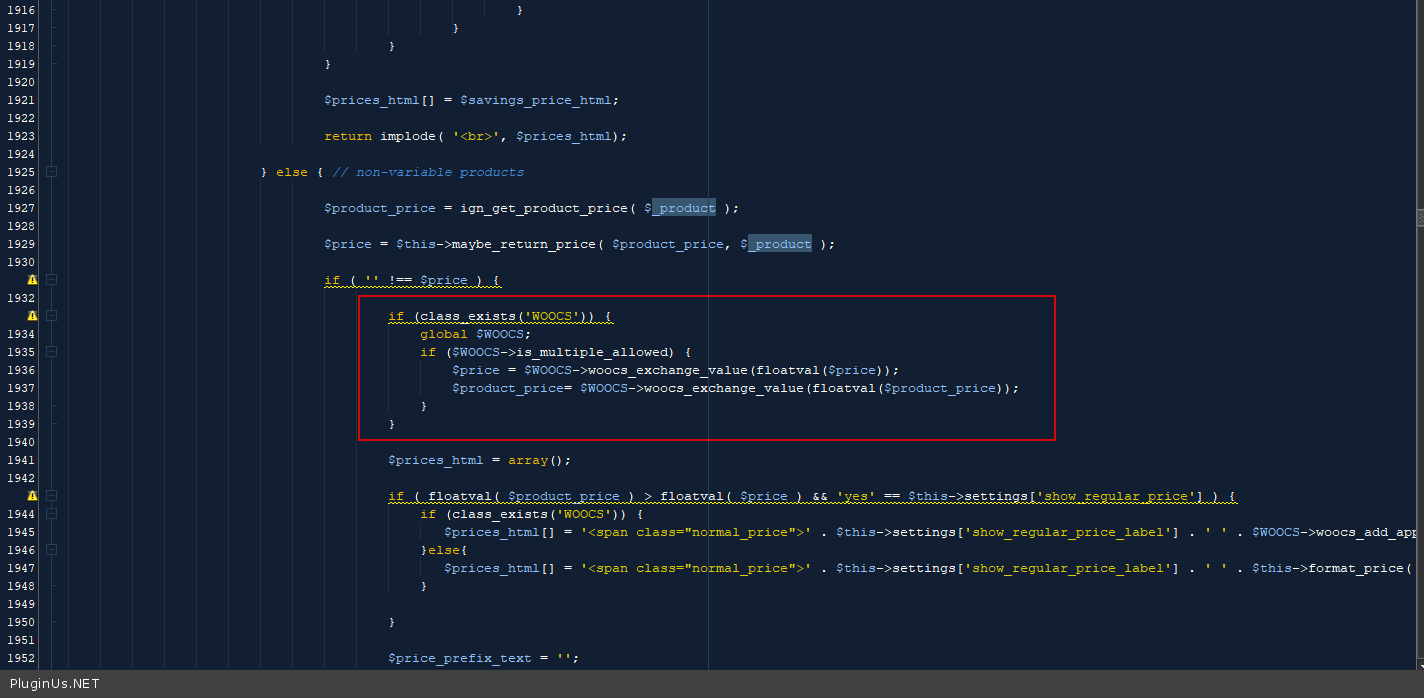Click the is_multiple_allowed property
This screenshot has height=698, width=1424.
[596, 352]
